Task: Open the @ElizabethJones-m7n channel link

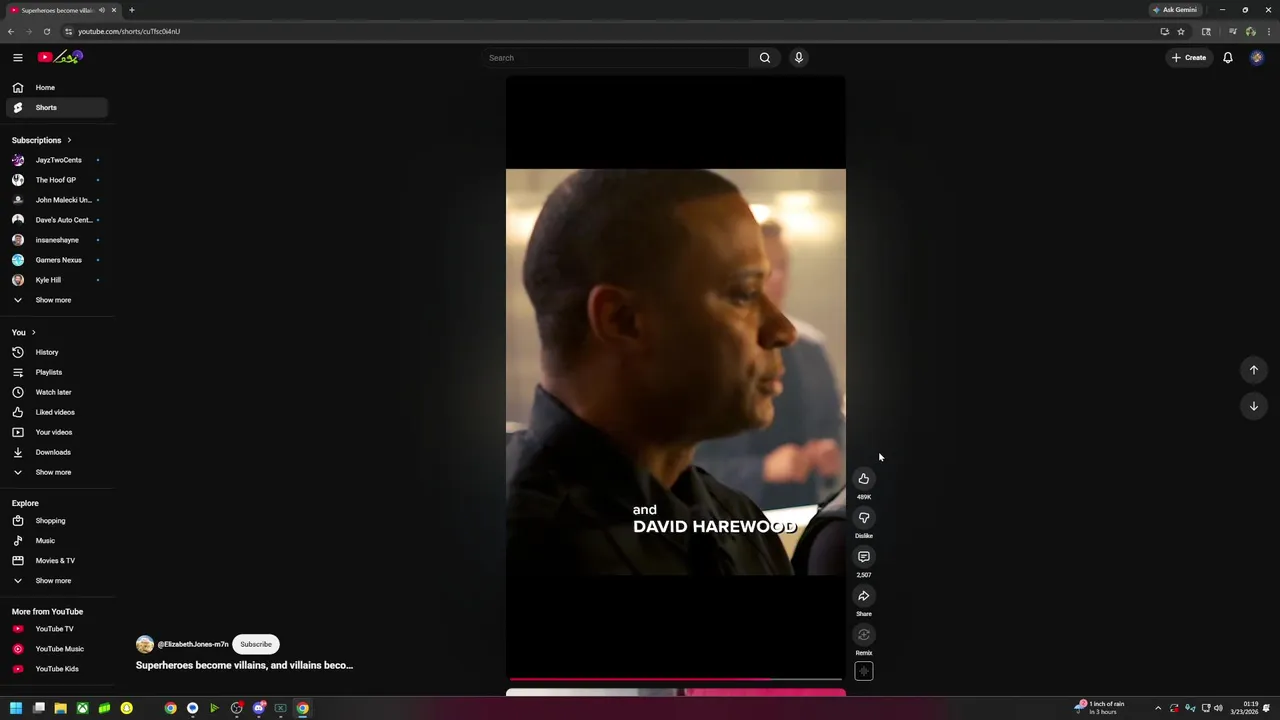Action: coord(193,644)
